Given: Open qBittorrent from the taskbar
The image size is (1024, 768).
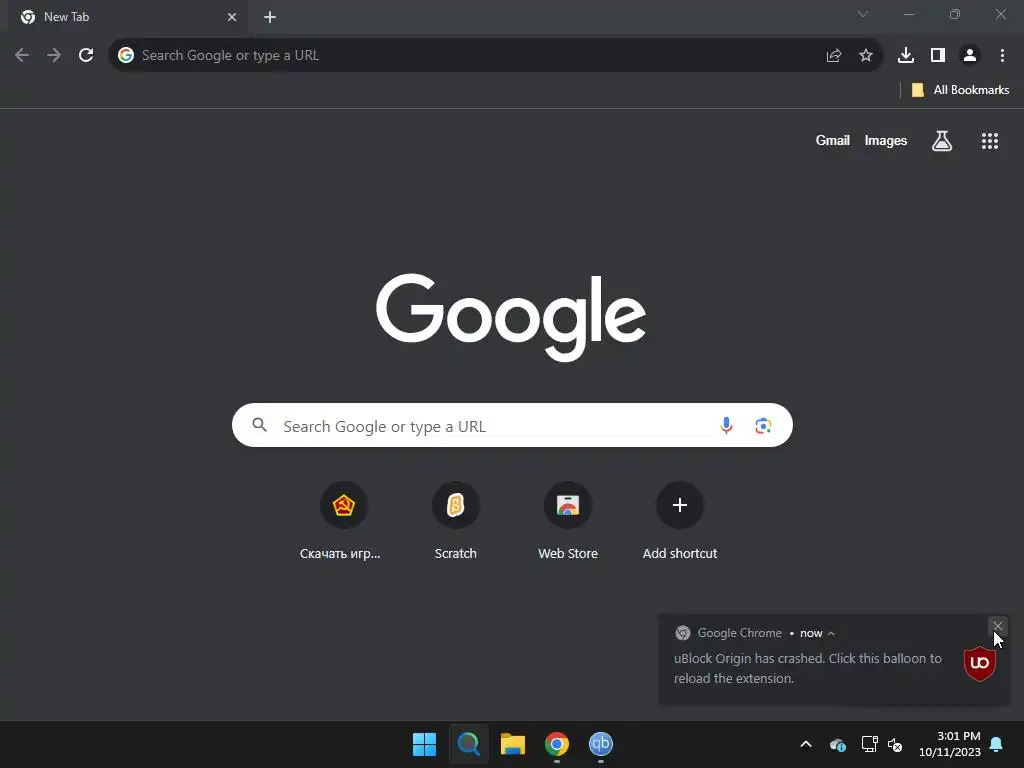Looking at the screenshot, I should tap(601, 744).
